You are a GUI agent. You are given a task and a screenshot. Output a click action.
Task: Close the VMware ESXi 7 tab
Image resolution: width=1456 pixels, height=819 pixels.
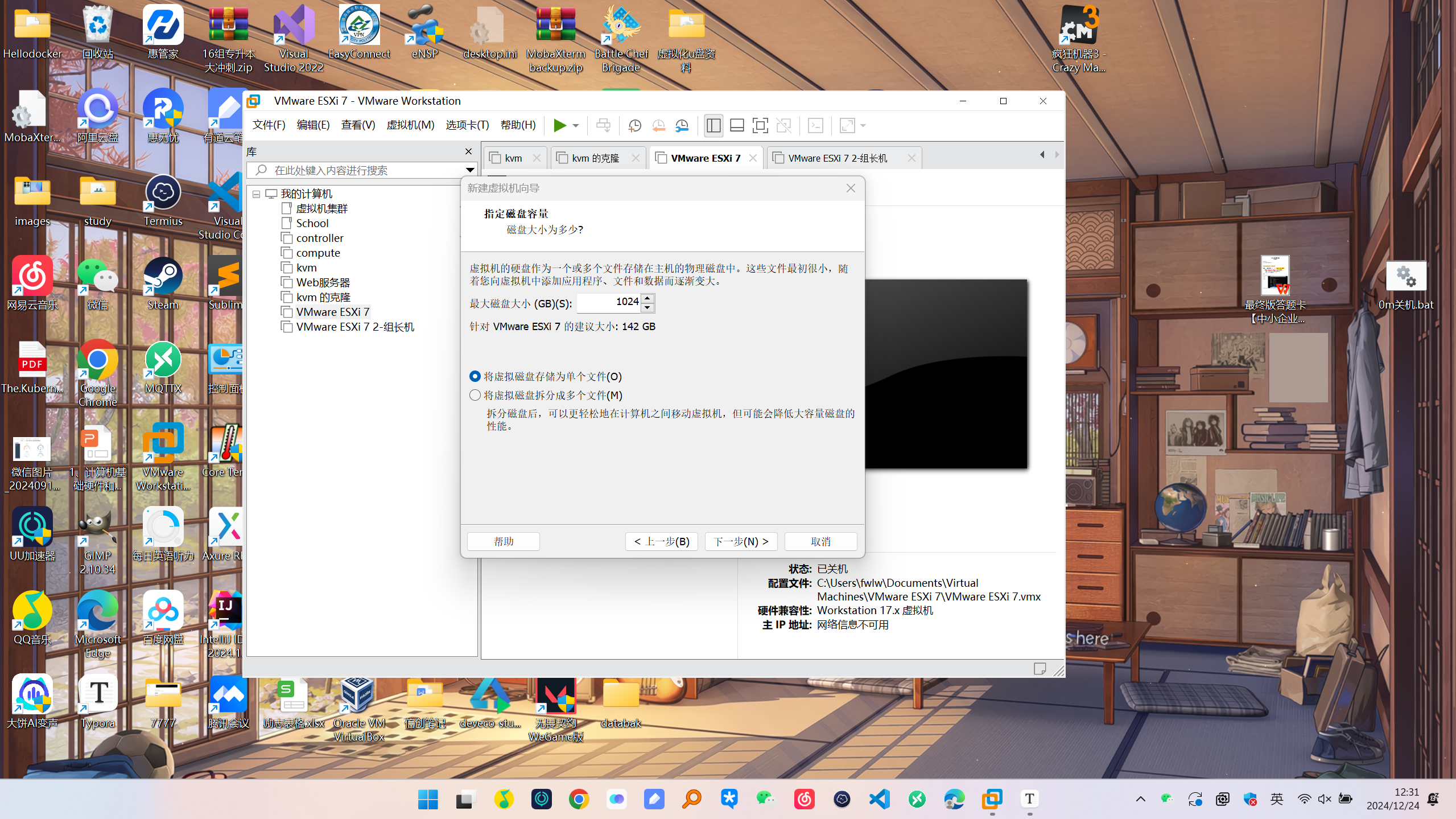[753, 158]
